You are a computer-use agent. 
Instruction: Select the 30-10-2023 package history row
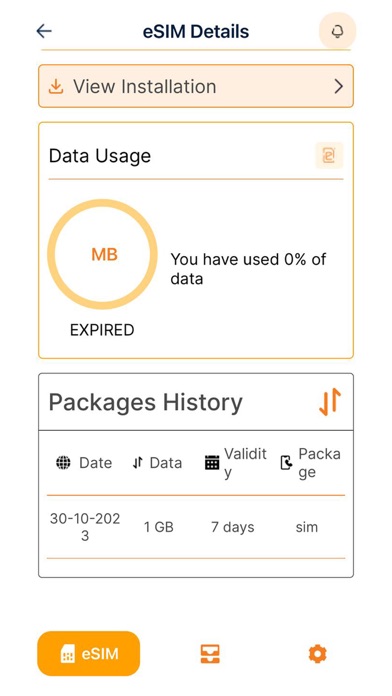click(196, 527)
